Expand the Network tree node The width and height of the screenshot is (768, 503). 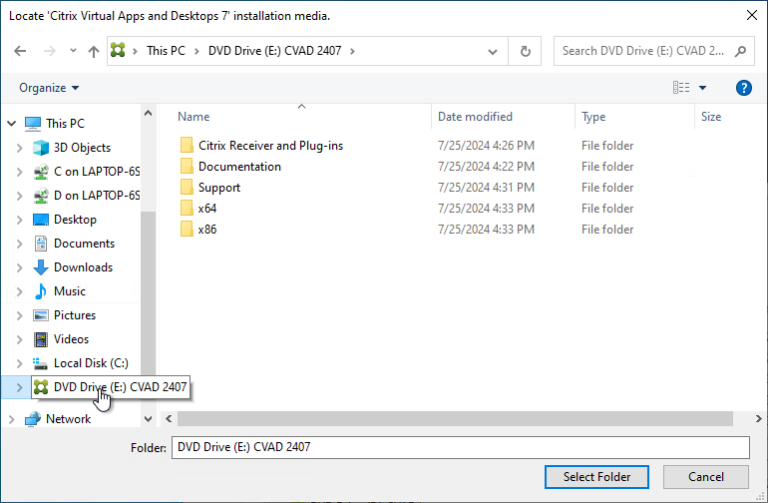[x=12, y=419]
